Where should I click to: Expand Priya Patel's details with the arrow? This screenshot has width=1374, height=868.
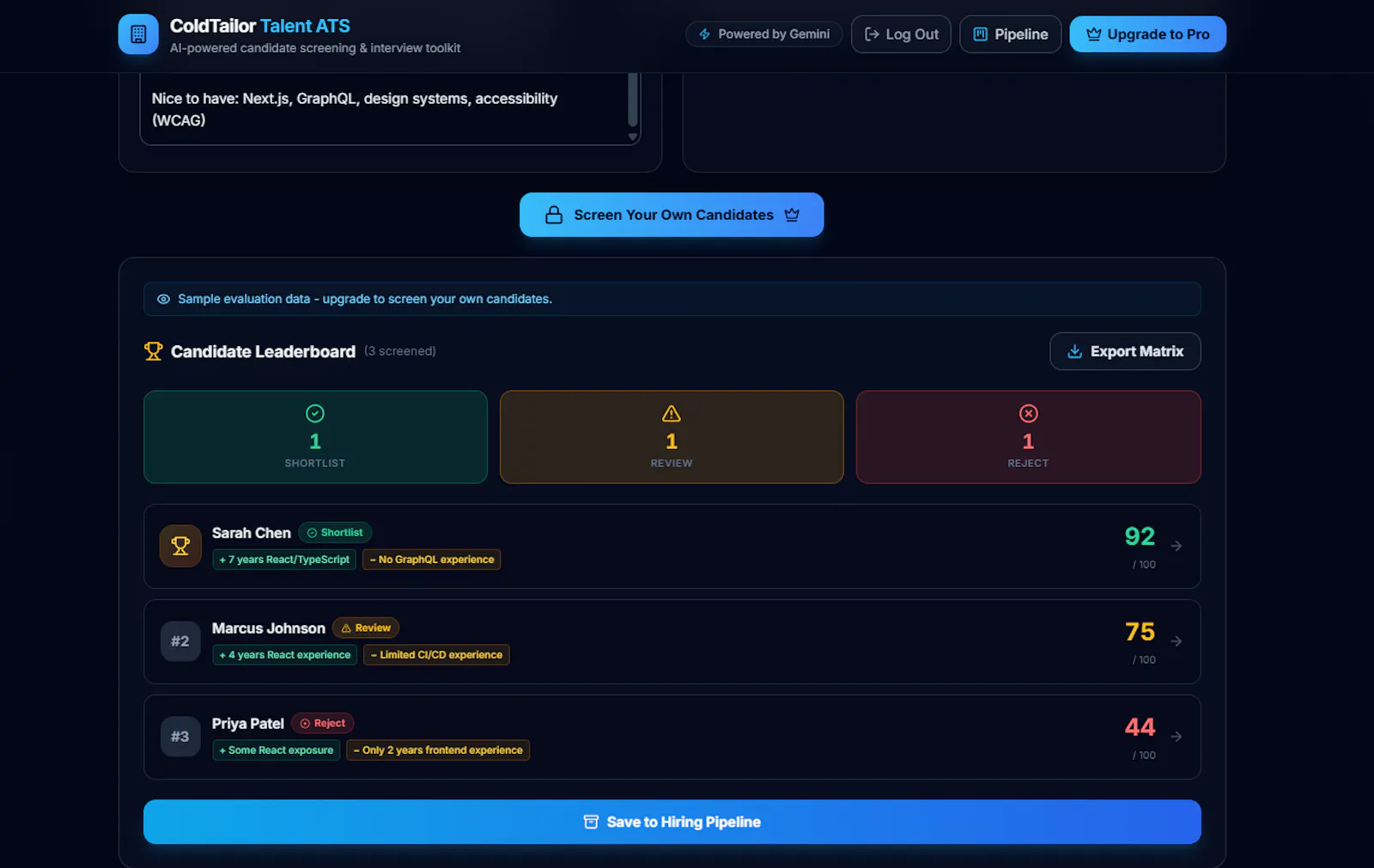1176,737
